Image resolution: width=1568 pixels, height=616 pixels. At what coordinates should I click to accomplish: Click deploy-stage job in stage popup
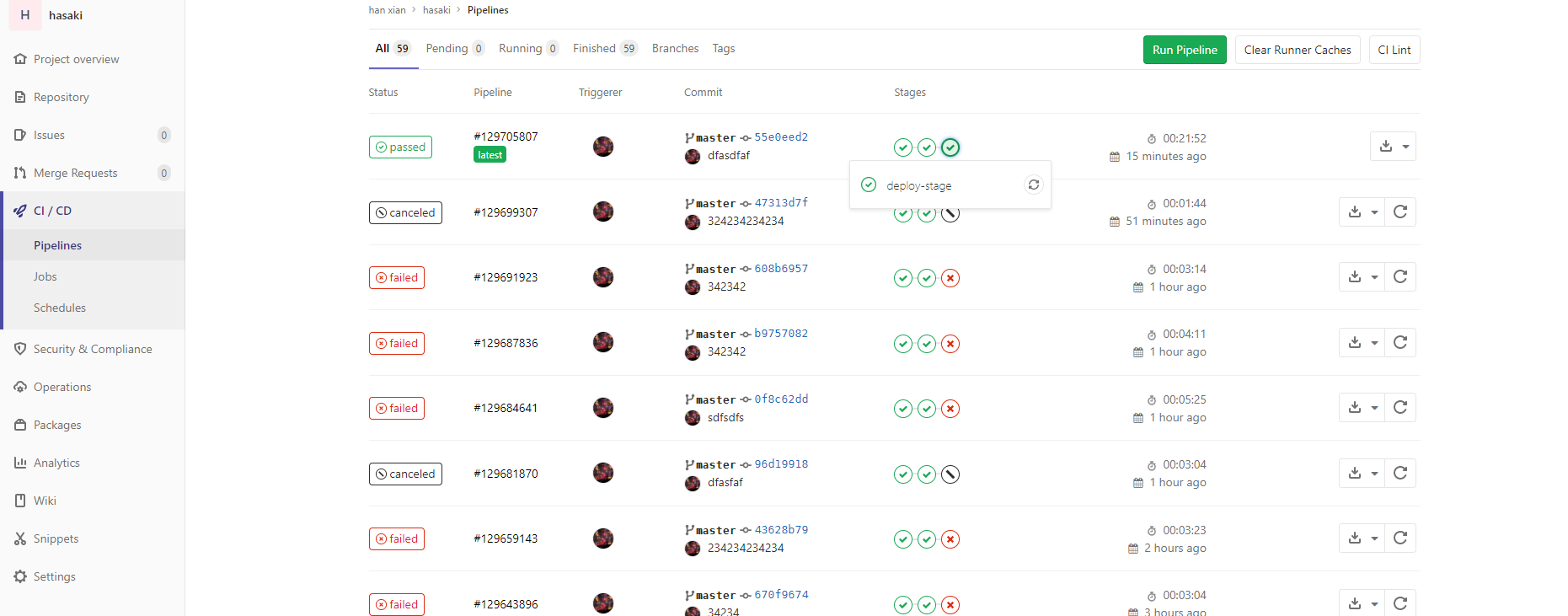coord(918,185)
